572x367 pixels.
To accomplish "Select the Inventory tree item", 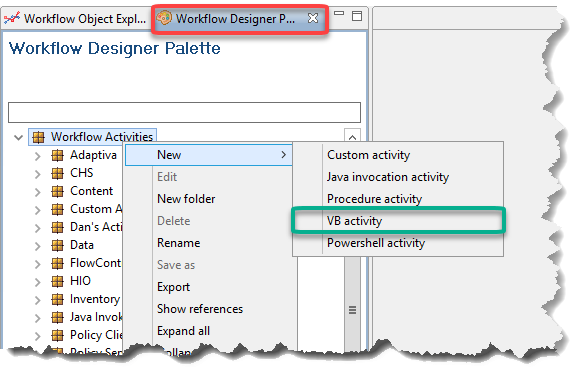I will (95, 299).
